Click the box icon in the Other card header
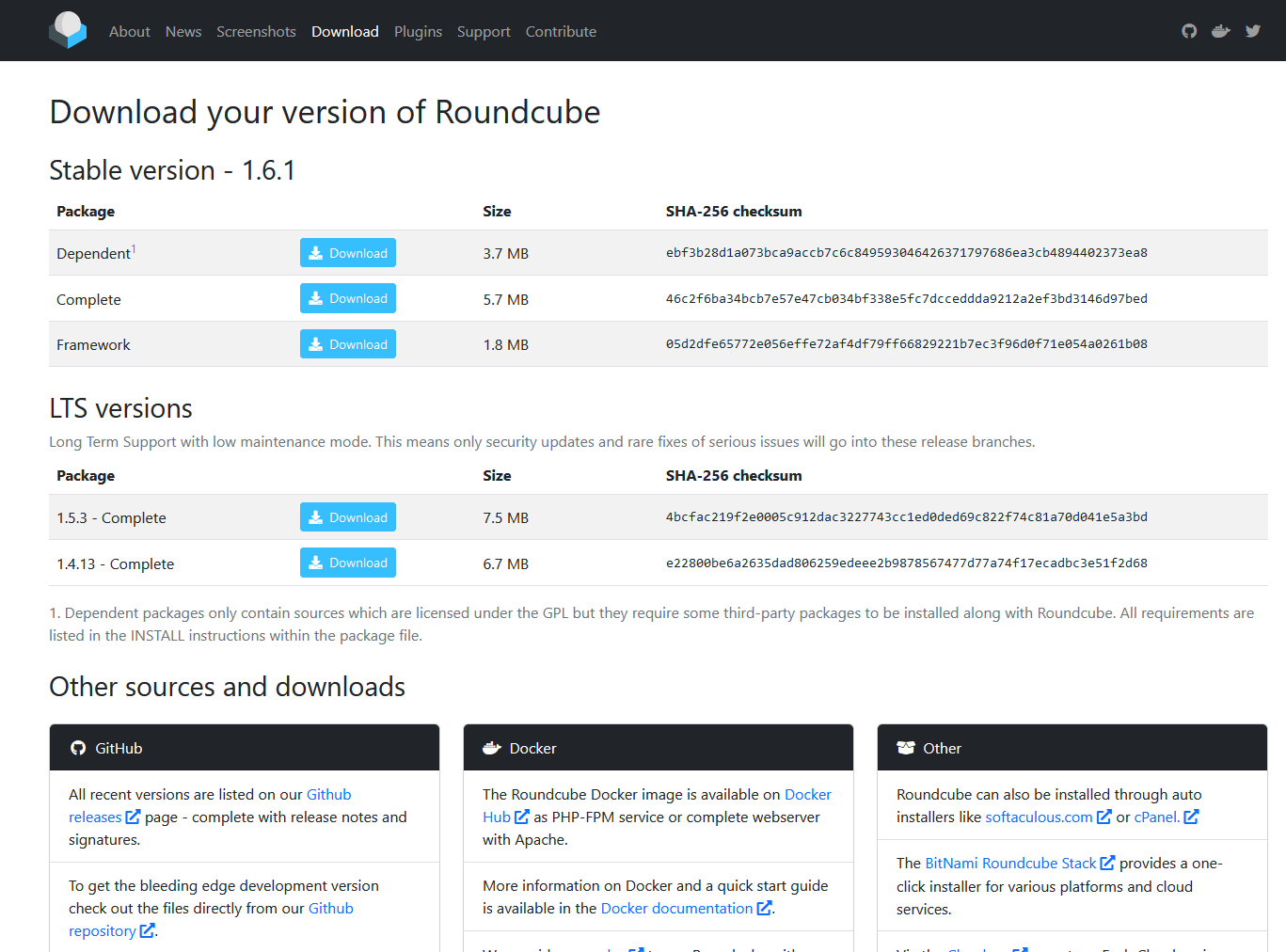This screenshot has width=1286, height=952. coord(906,748)
